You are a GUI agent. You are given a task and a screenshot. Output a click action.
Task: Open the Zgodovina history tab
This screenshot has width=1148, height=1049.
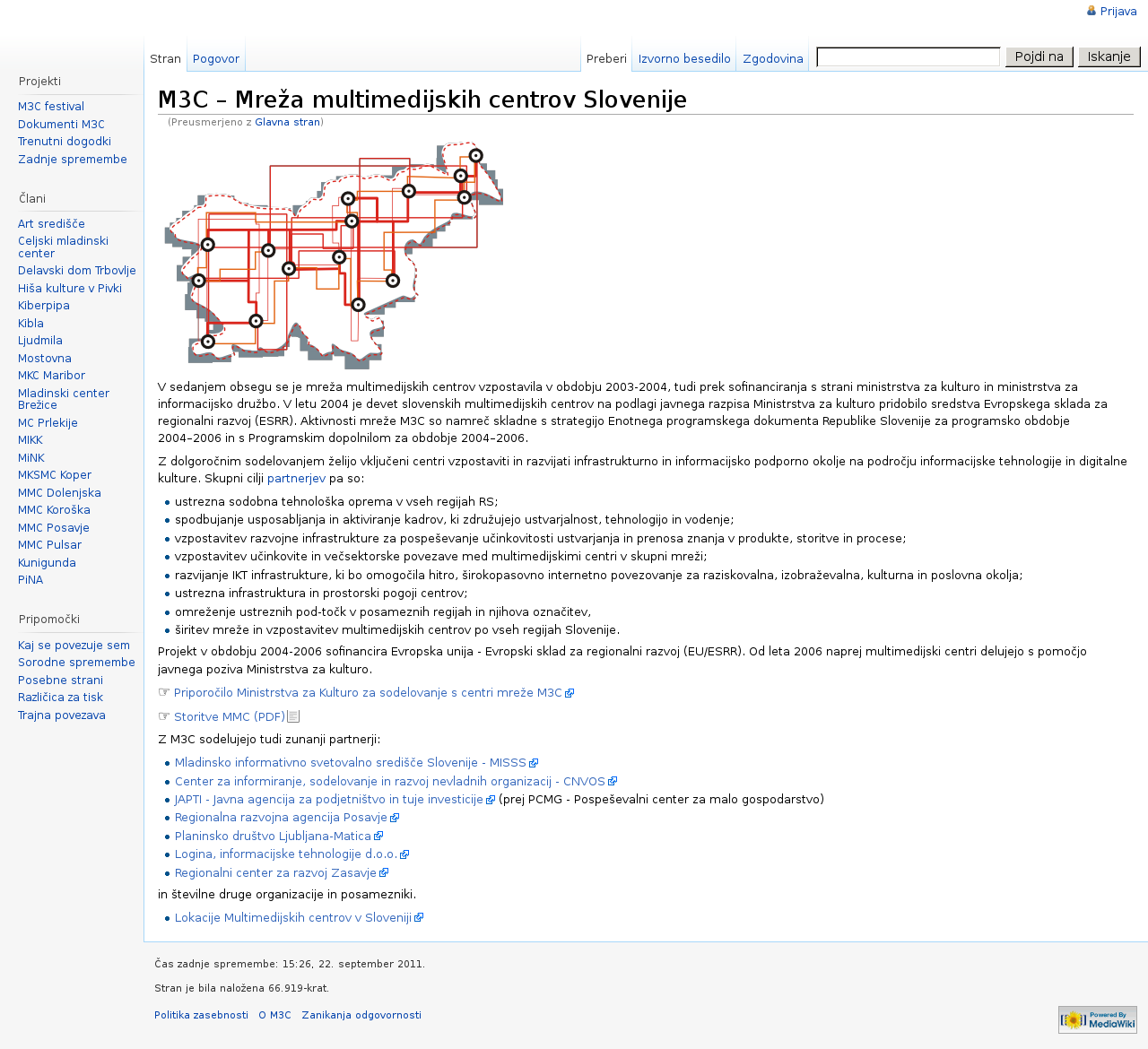point(772,58)
